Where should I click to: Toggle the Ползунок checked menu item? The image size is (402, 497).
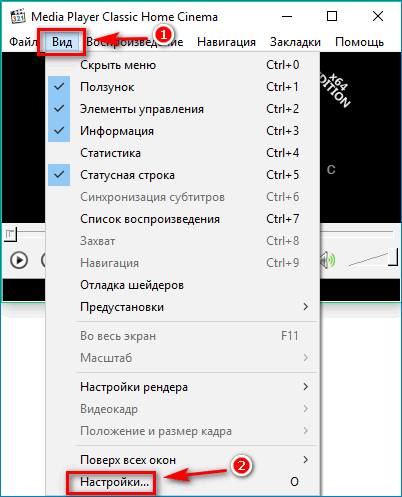[x=183, y=87]
